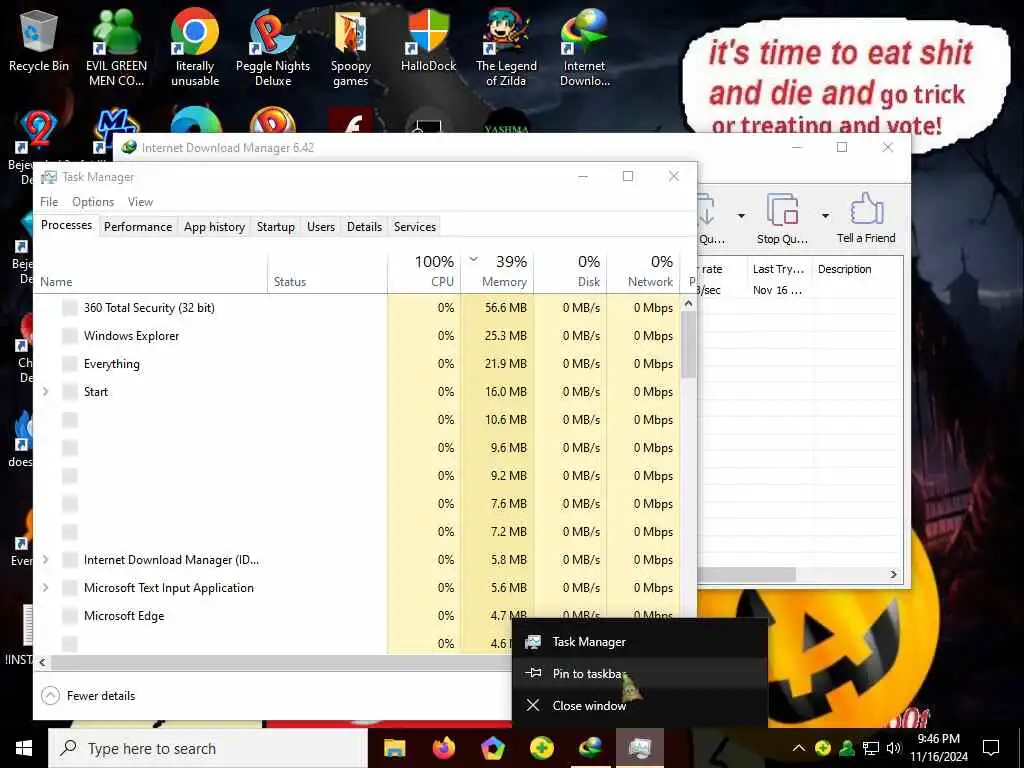Launch HalloDock desktop shortcut
The width and height of the screenshot is (1024, 768).
point(428,40)
